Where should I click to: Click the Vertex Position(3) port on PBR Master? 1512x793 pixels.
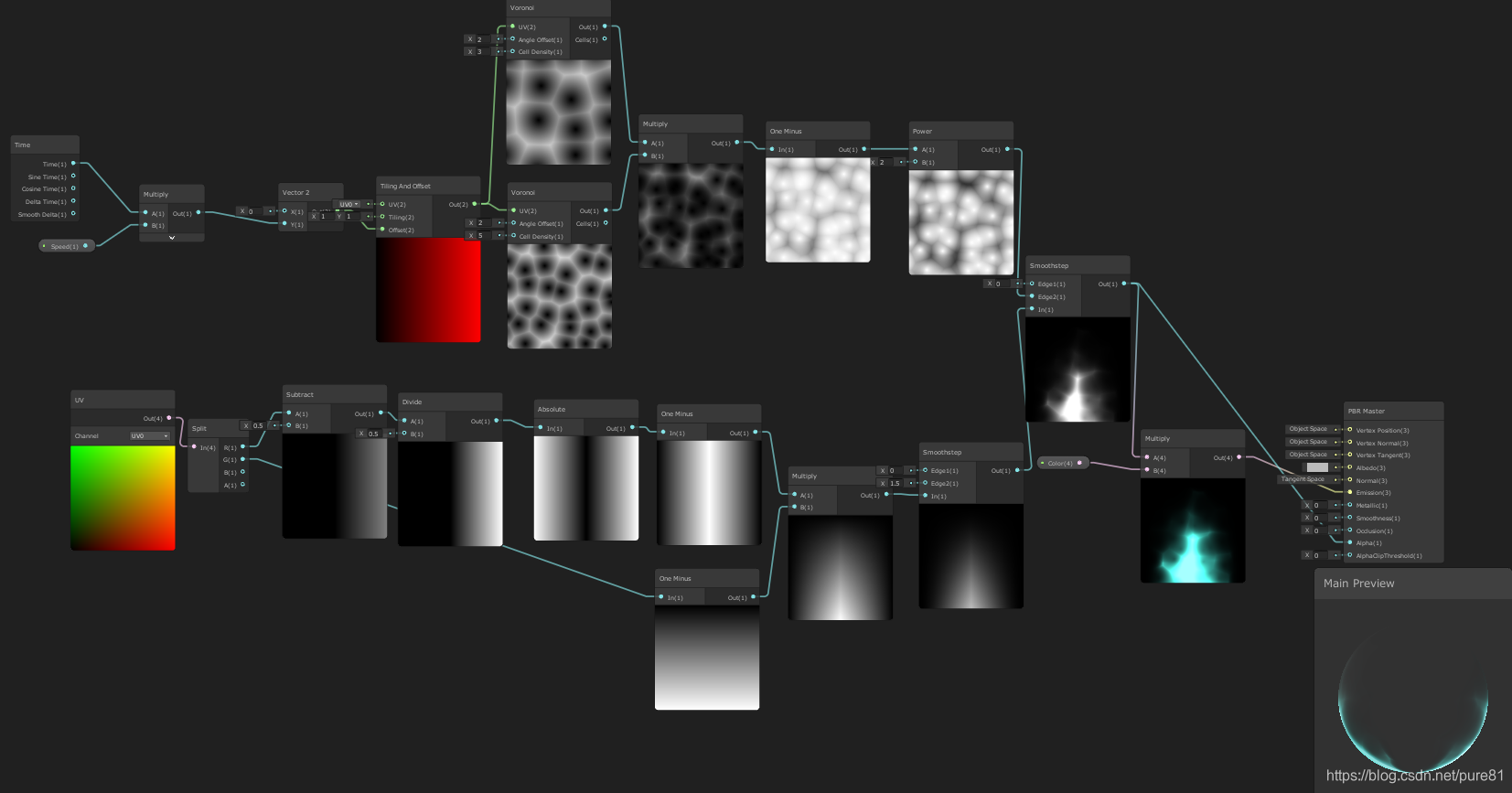tap(1349, 430)
